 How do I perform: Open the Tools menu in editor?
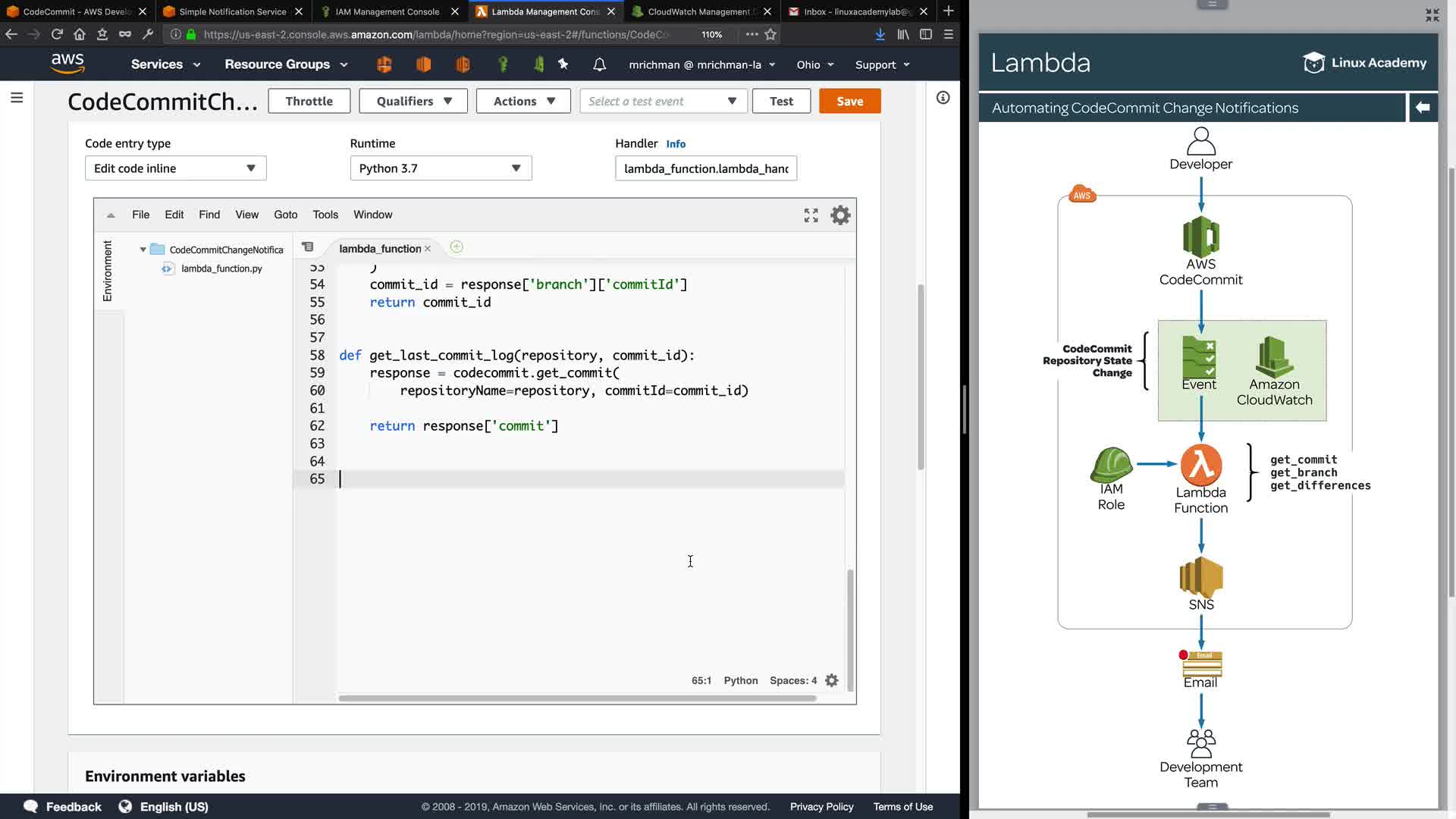click(x=325, y=215)
